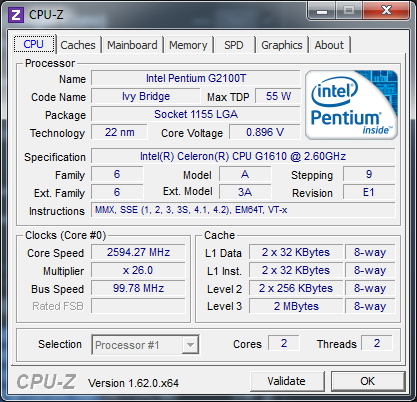Image resolution: width=417 pixels, height=402 pixels.
Task: Click the empty Rated FSB field
Action: point(138,306)
